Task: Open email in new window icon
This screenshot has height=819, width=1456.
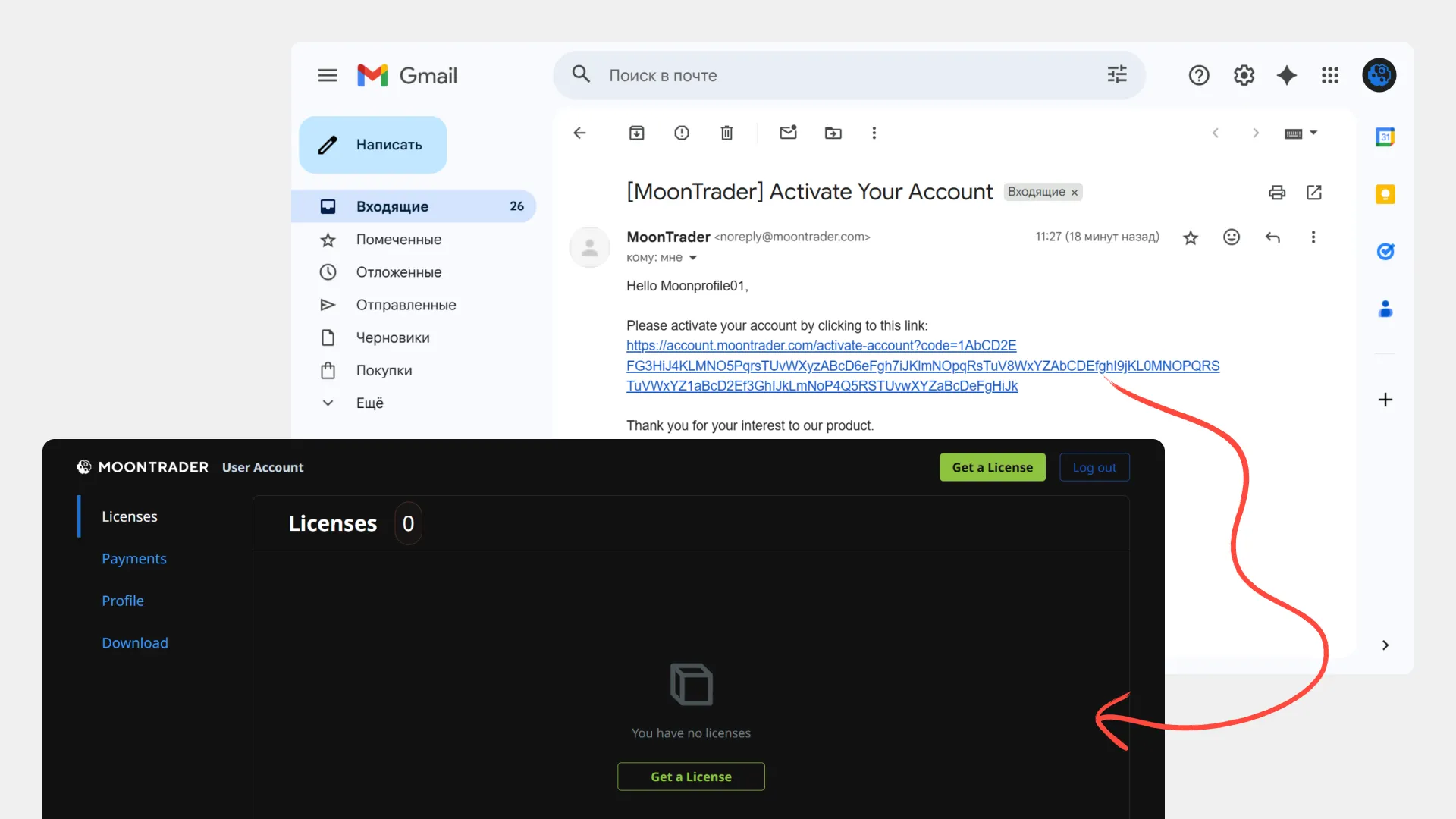Action: pyautogui.click(x=1314, y=193)
